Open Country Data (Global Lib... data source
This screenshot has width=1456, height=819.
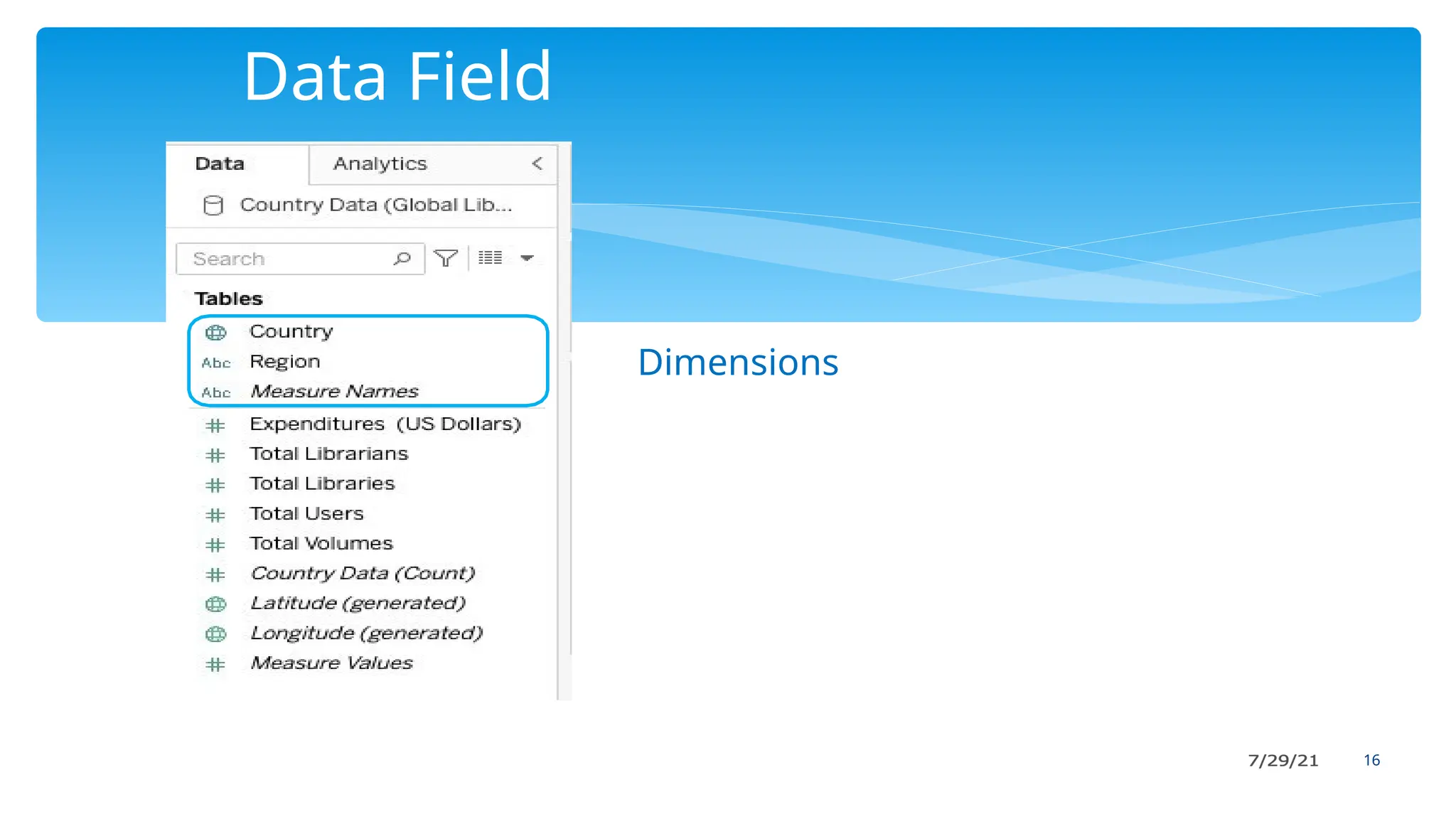pos(375,205)
